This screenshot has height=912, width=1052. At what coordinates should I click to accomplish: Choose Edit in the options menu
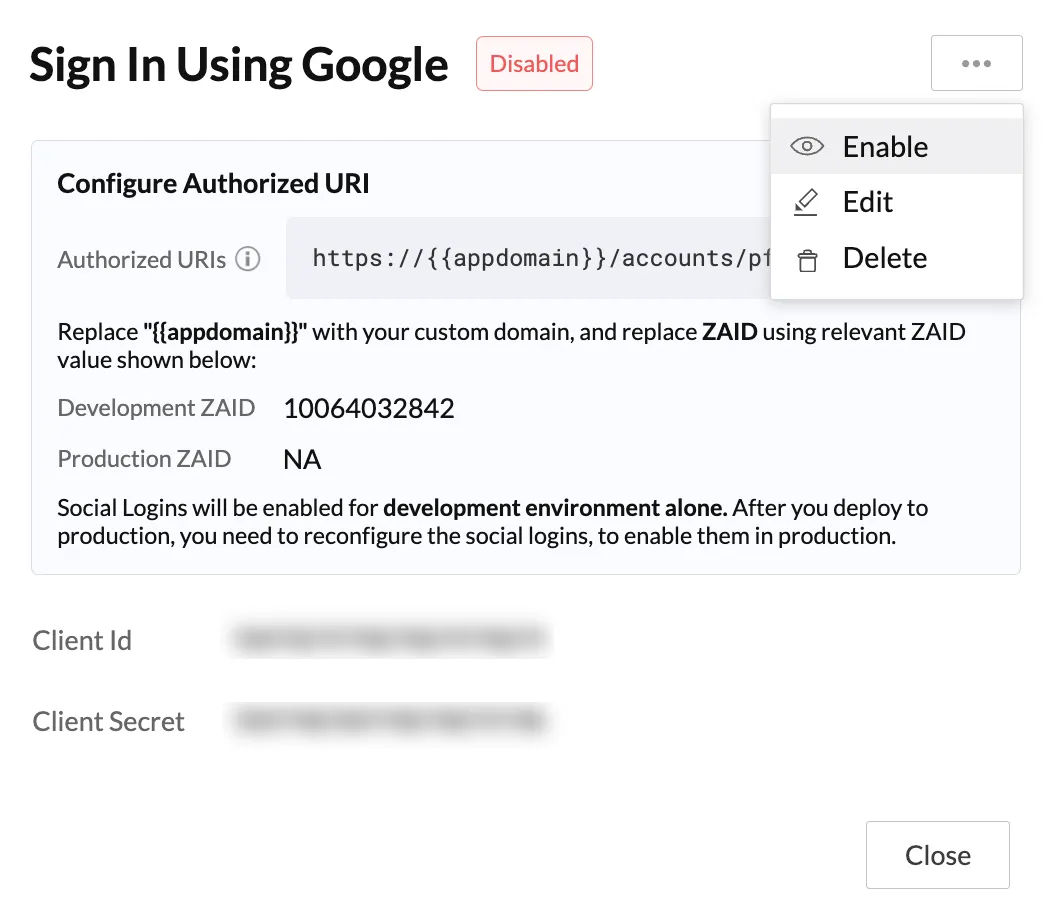coord(896,202)
